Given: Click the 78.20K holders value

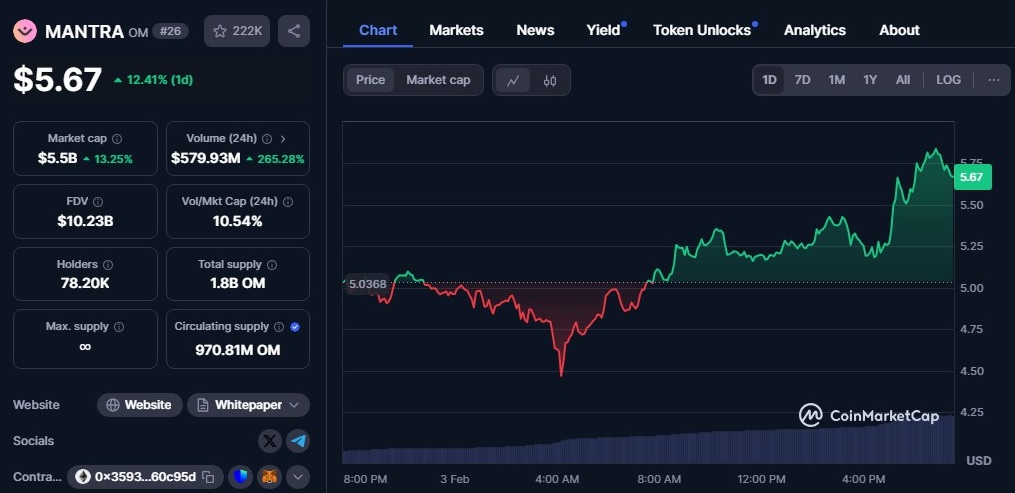Looking at the screenshot, I should (x=85, y=283).
